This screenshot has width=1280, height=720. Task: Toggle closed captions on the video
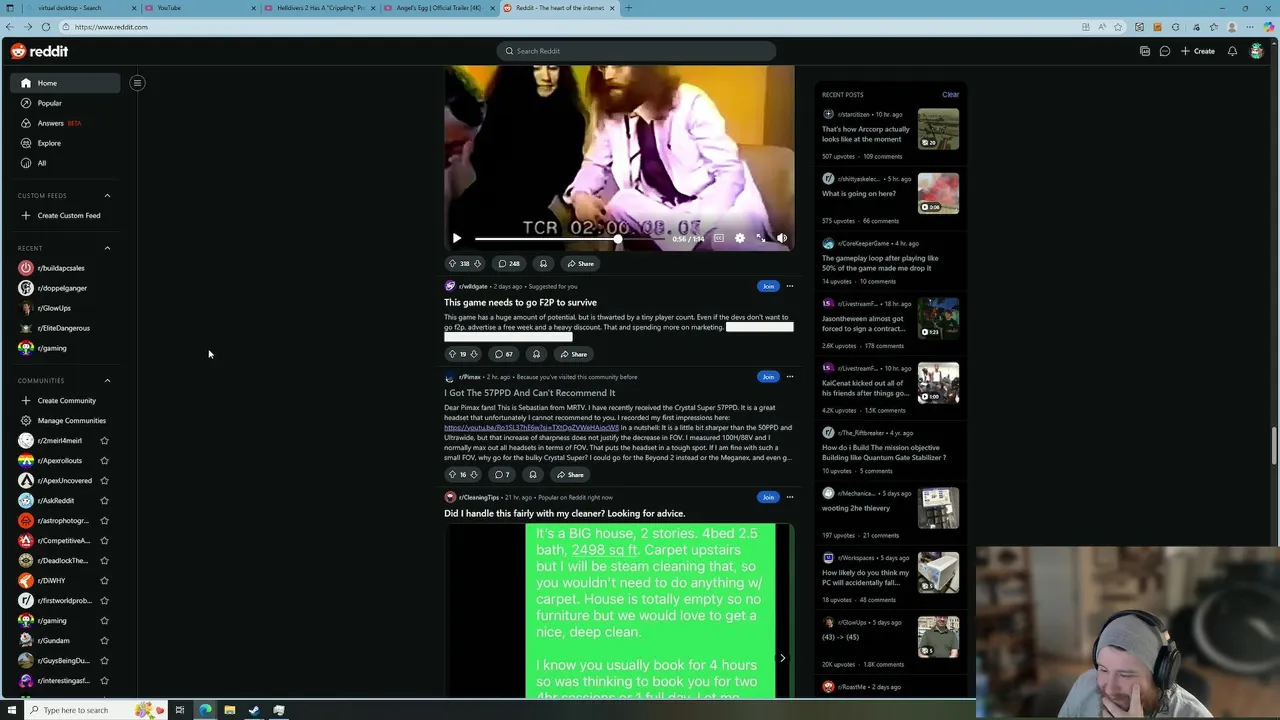coord(718,238)
